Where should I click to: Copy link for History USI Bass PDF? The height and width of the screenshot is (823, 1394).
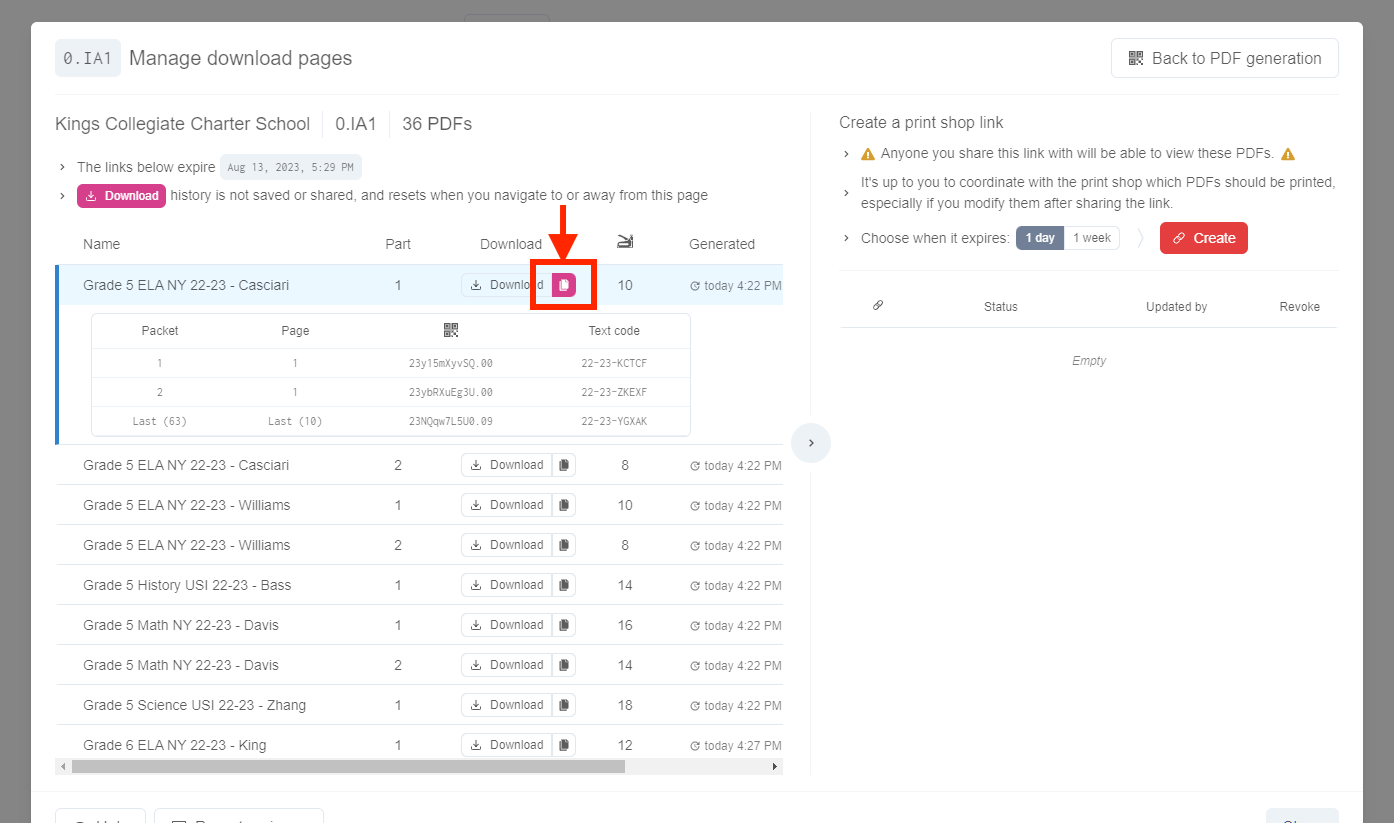(564, 585)
